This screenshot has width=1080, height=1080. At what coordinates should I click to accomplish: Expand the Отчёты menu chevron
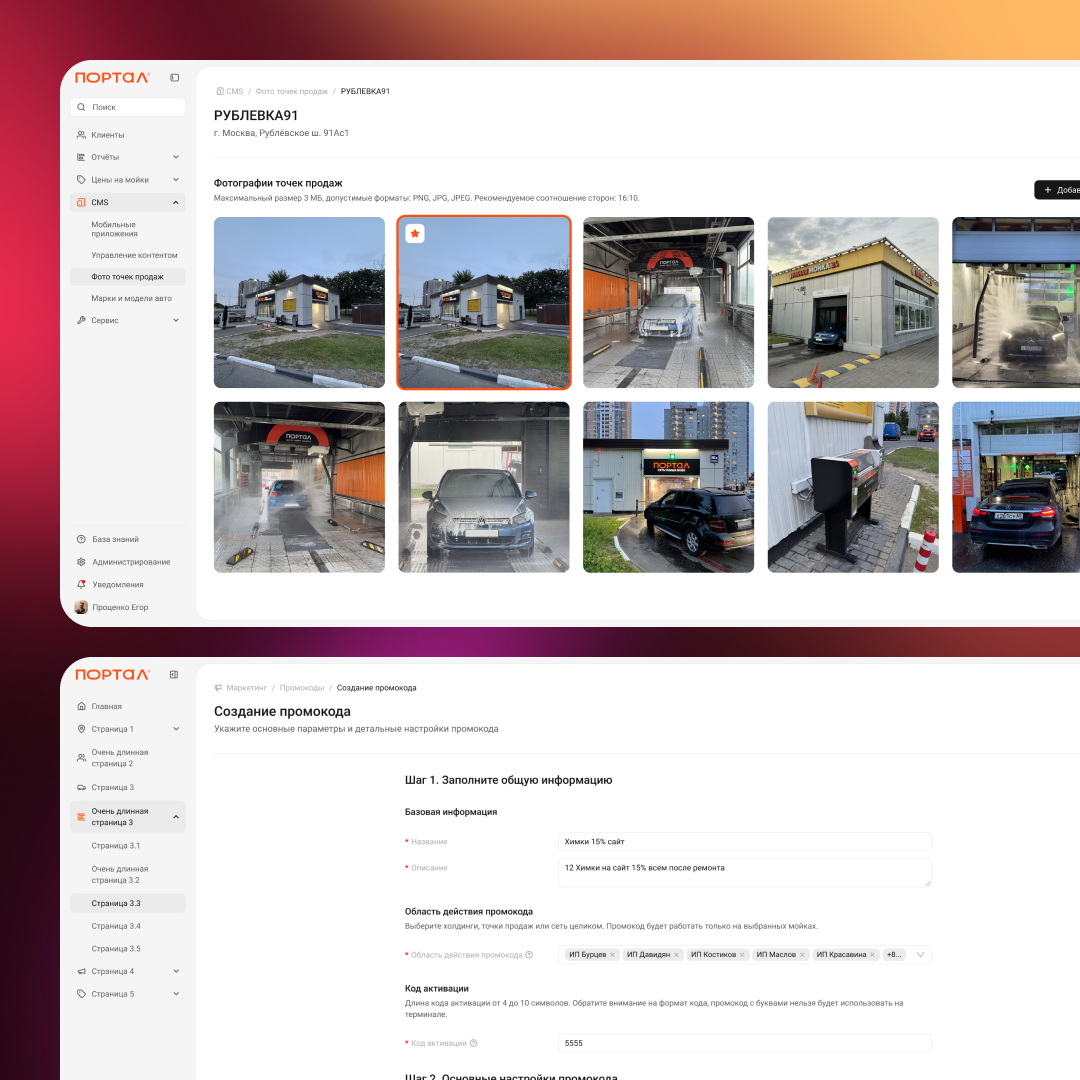point(176,157)
